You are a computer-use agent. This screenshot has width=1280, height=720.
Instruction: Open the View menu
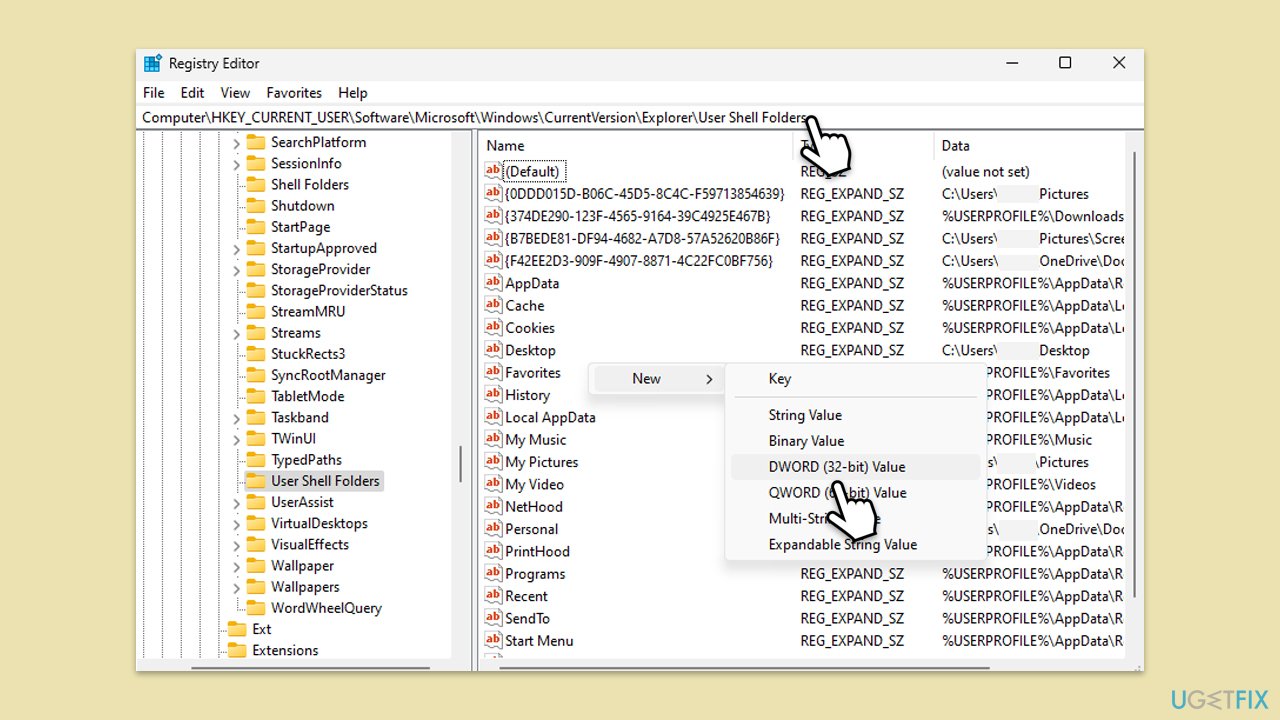(235, 92)
